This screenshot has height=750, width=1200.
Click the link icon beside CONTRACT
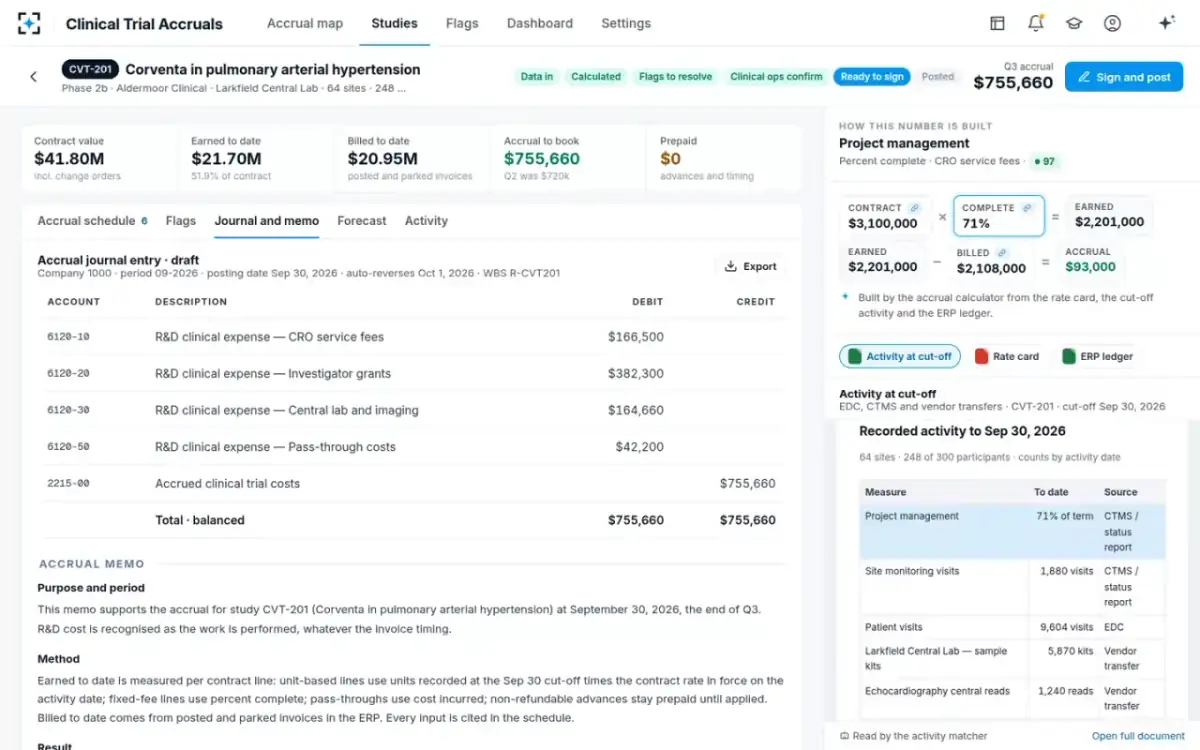pos(913,208)
